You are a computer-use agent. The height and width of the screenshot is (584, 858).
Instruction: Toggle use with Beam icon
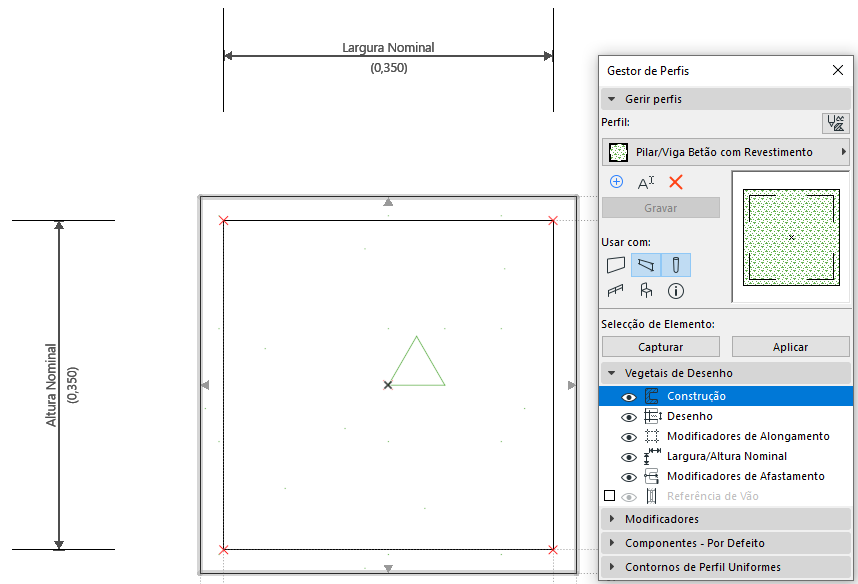pyautogui.click(x=646, y=265)
